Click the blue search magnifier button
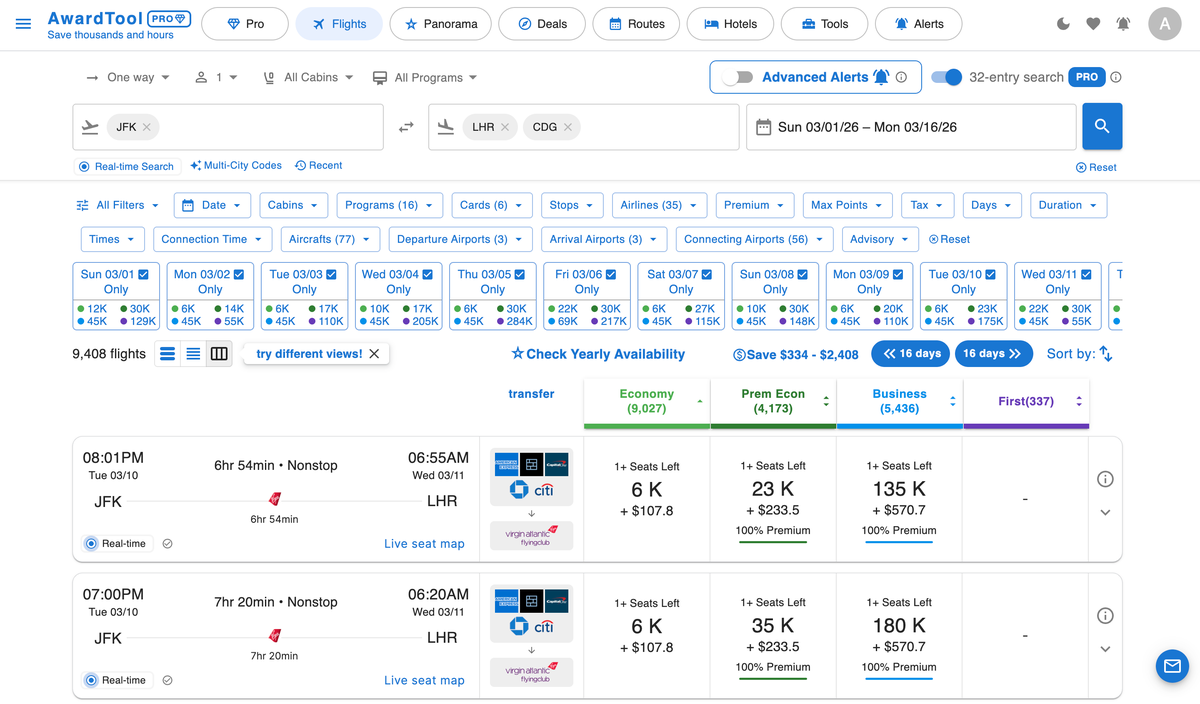This screenshot has width=1200, height=704. pos(1101,126)
